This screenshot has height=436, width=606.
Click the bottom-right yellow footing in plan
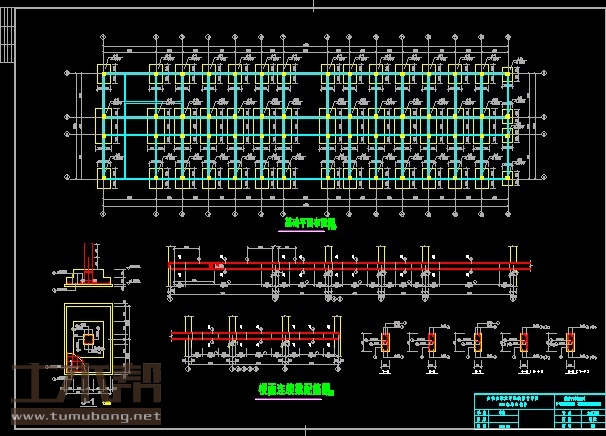click(509, 179)
